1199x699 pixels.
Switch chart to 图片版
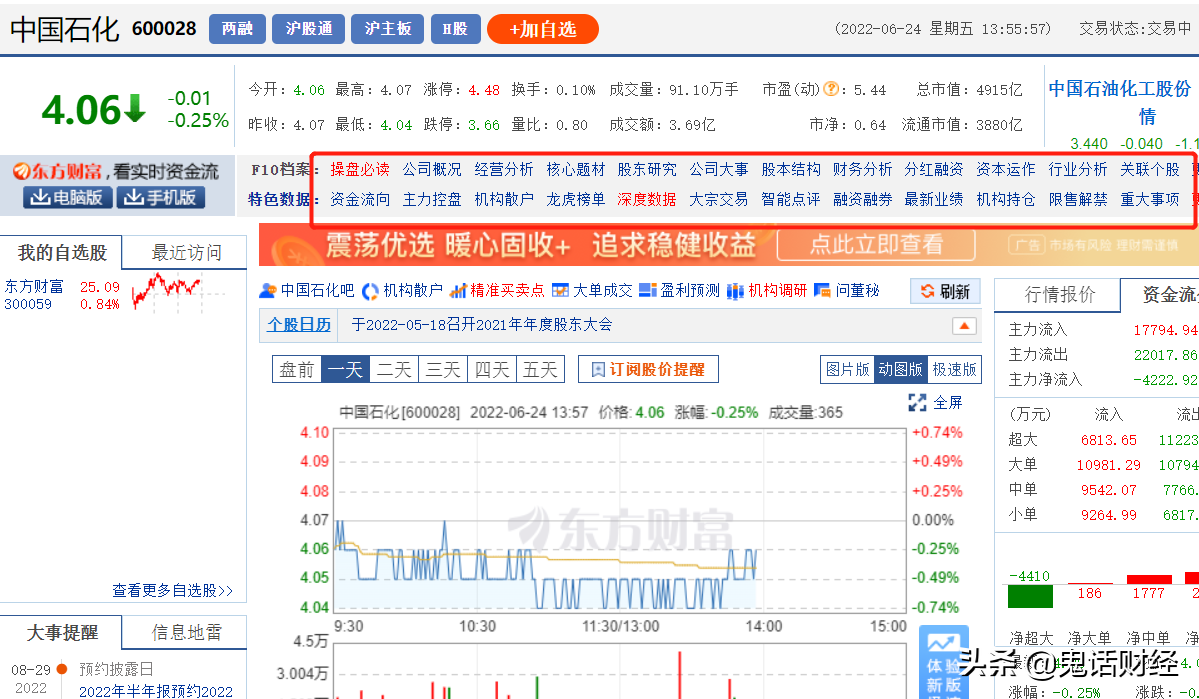[847, 369]
